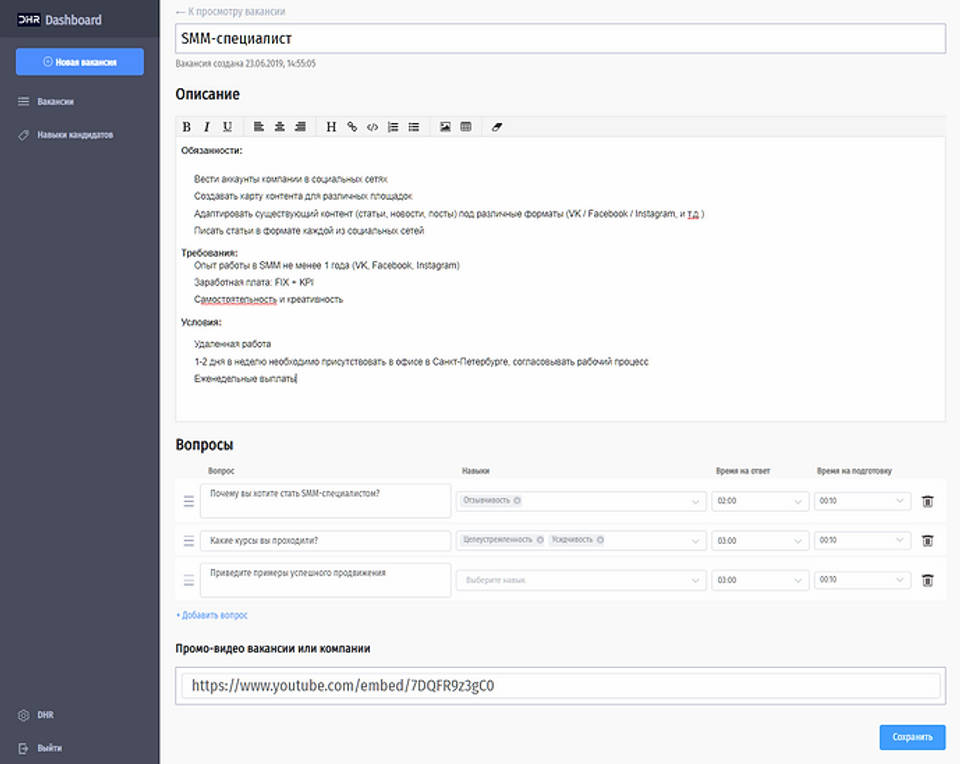Grab reorder handle of 'Приведите примеры' question

[189, 580]
